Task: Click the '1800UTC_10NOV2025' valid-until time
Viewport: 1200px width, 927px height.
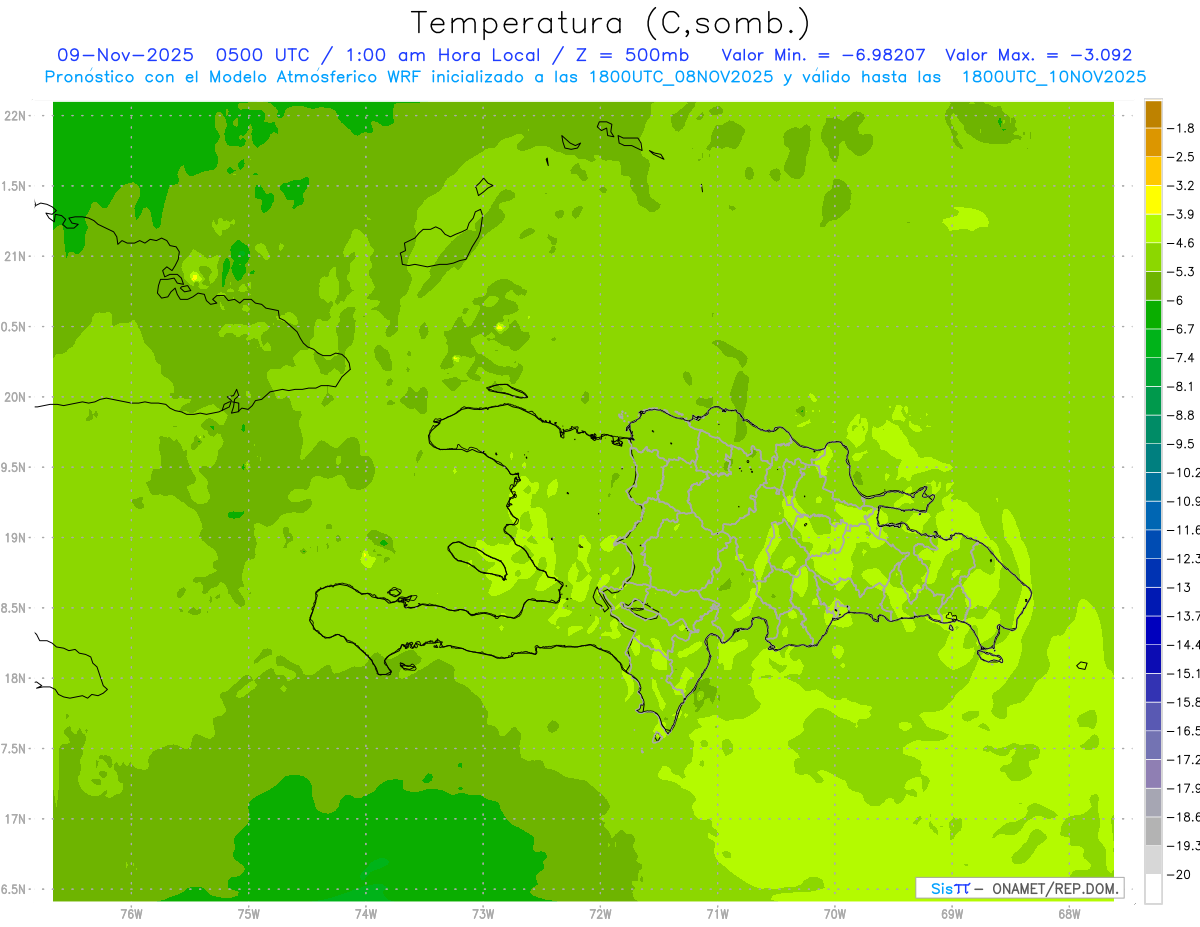Action: pyautogui.click(x=1054, y=77)
